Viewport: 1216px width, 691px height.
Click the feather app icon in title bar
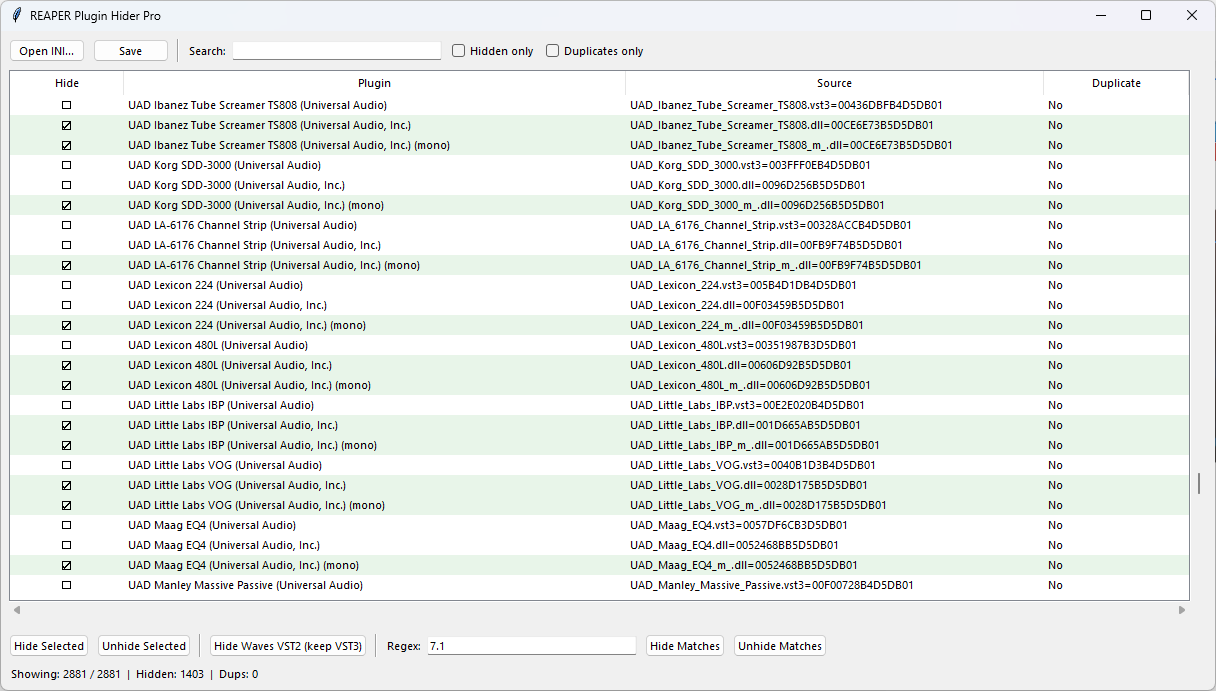pyautogui.click(x=17, y=15)
